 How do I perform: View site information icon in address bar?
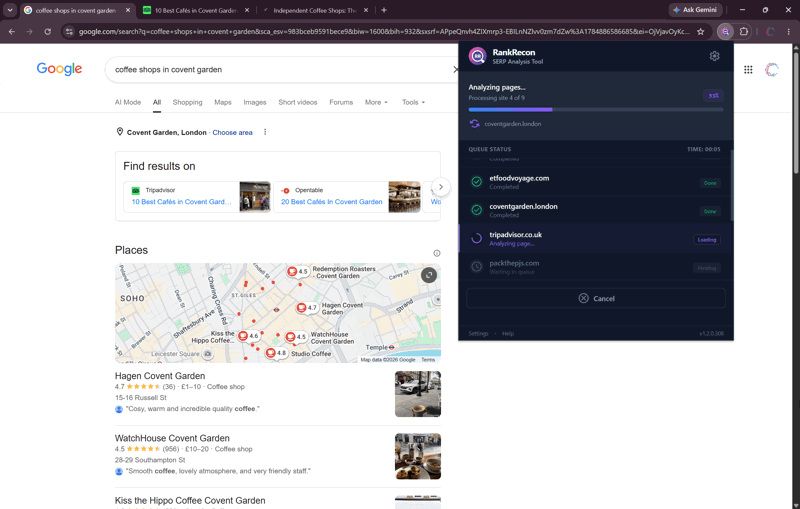(x=69, y=32)
